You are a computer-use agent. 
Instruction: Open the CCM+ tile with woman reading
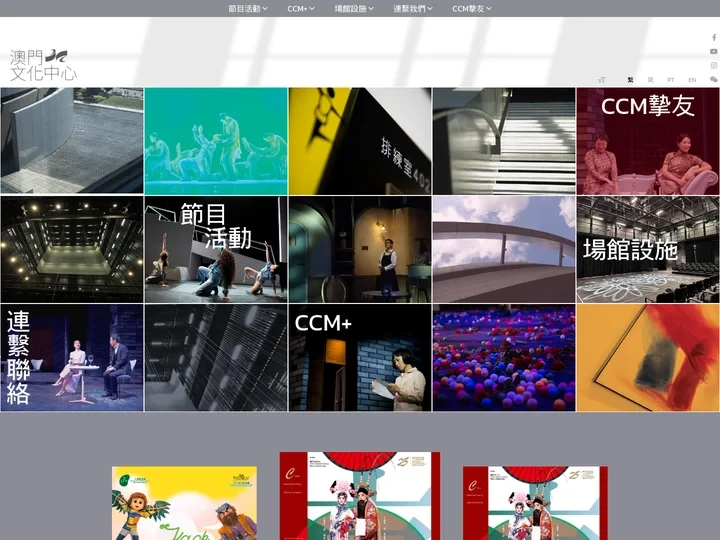360,358
